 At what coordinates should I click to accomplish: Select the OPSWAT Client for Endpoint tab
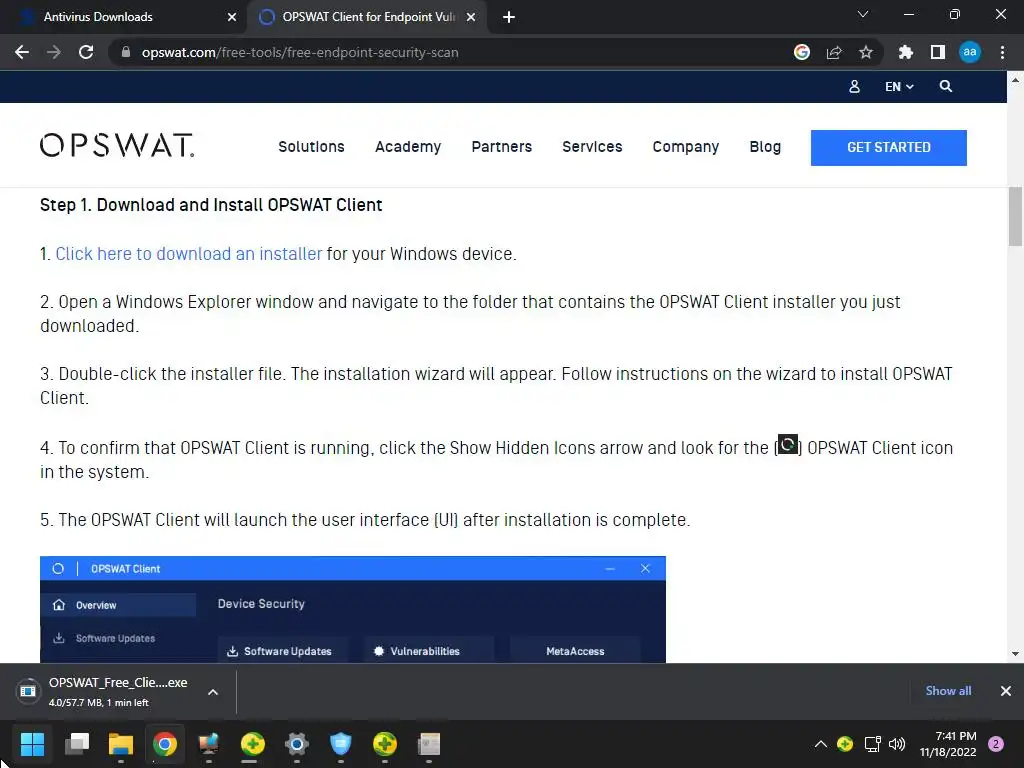(367, 17)
